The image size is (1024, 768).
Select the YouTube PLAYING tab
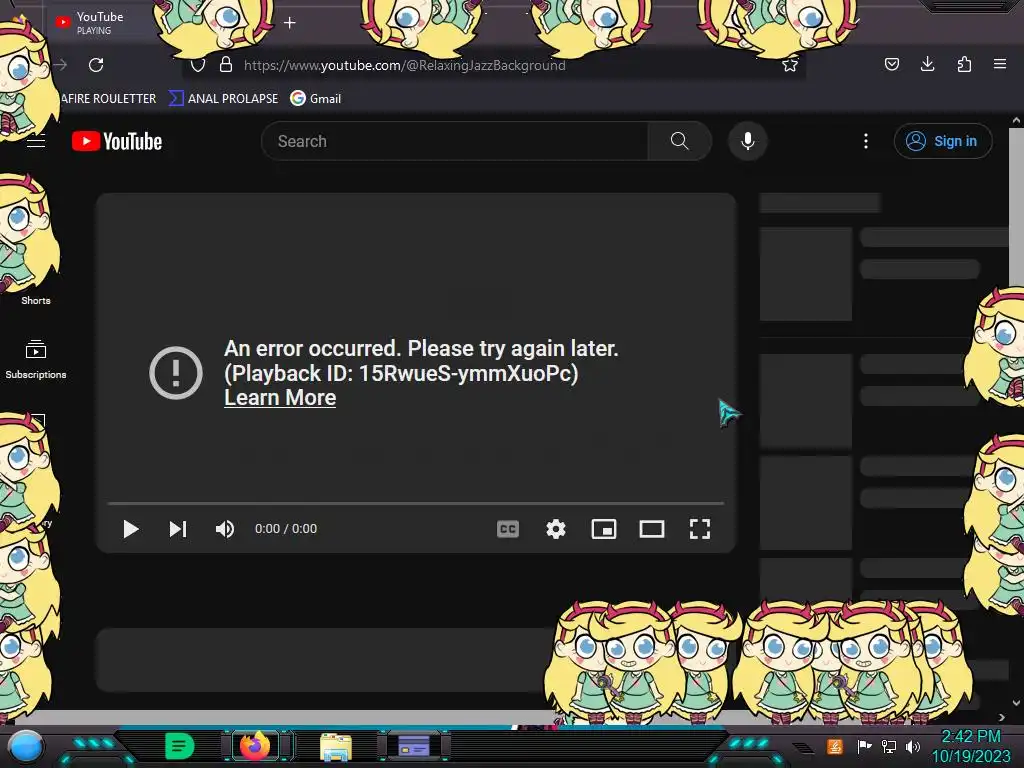pyautogui.click(x=98, y=23)
